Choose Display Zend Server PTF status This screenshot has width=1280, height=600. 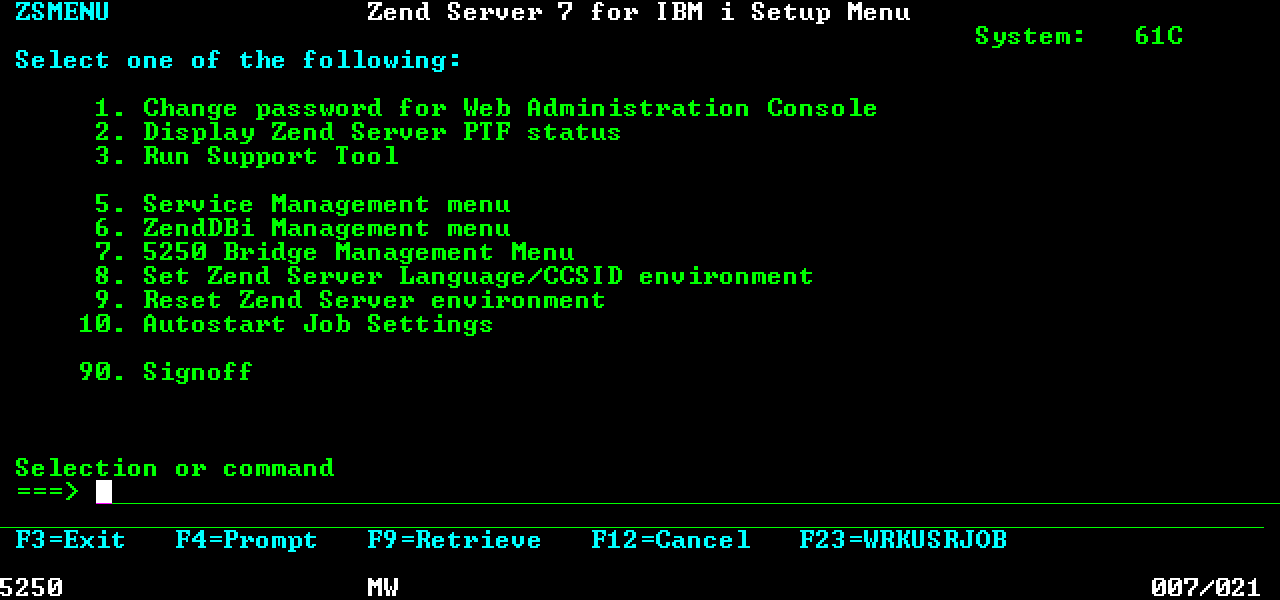pyautogui.click(x=358, y=132)
